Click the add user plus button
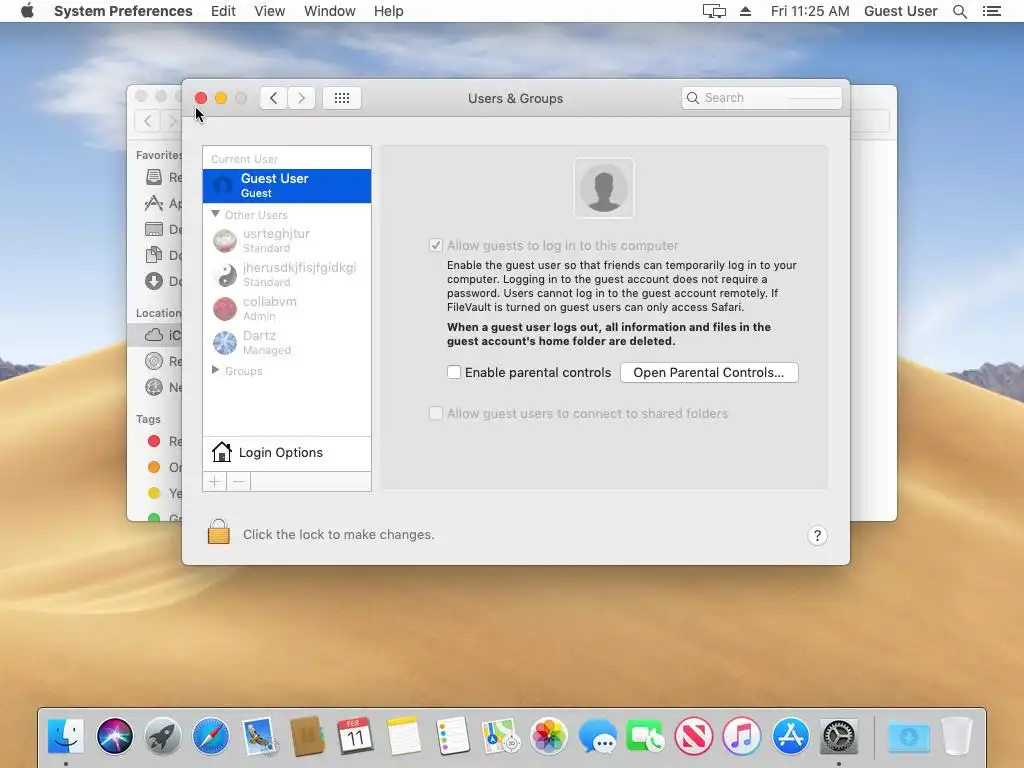This screenshot has width=1024, height=768. (x=214, y=481)
